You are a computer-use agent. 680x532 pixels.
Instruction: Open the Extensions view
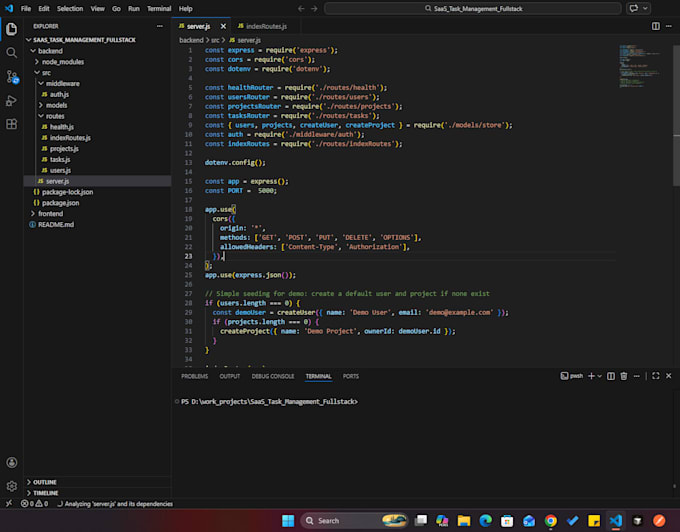coord(12,124)
